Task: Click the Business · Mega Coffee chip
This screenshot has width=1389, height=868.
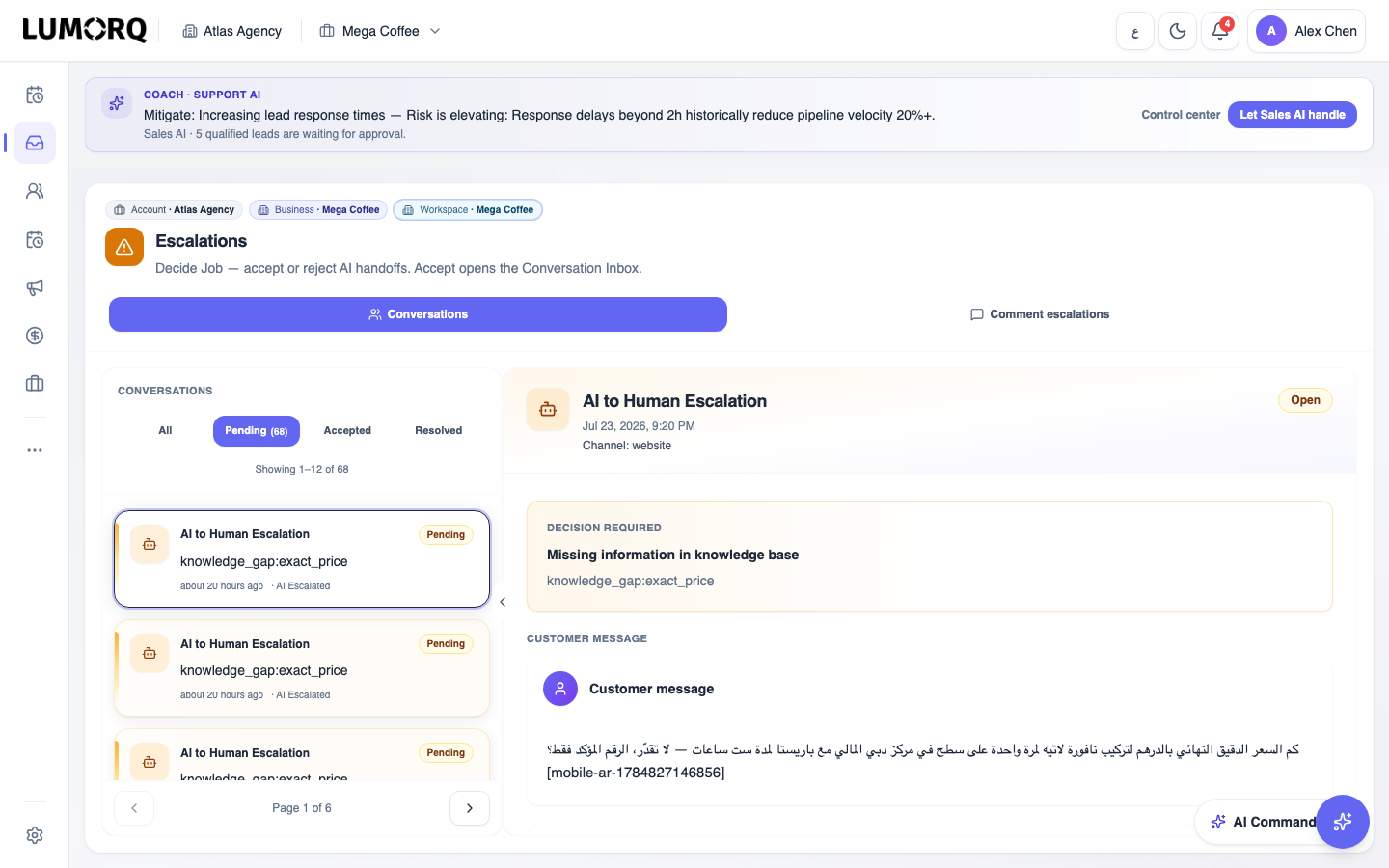Action: (318, 210)
